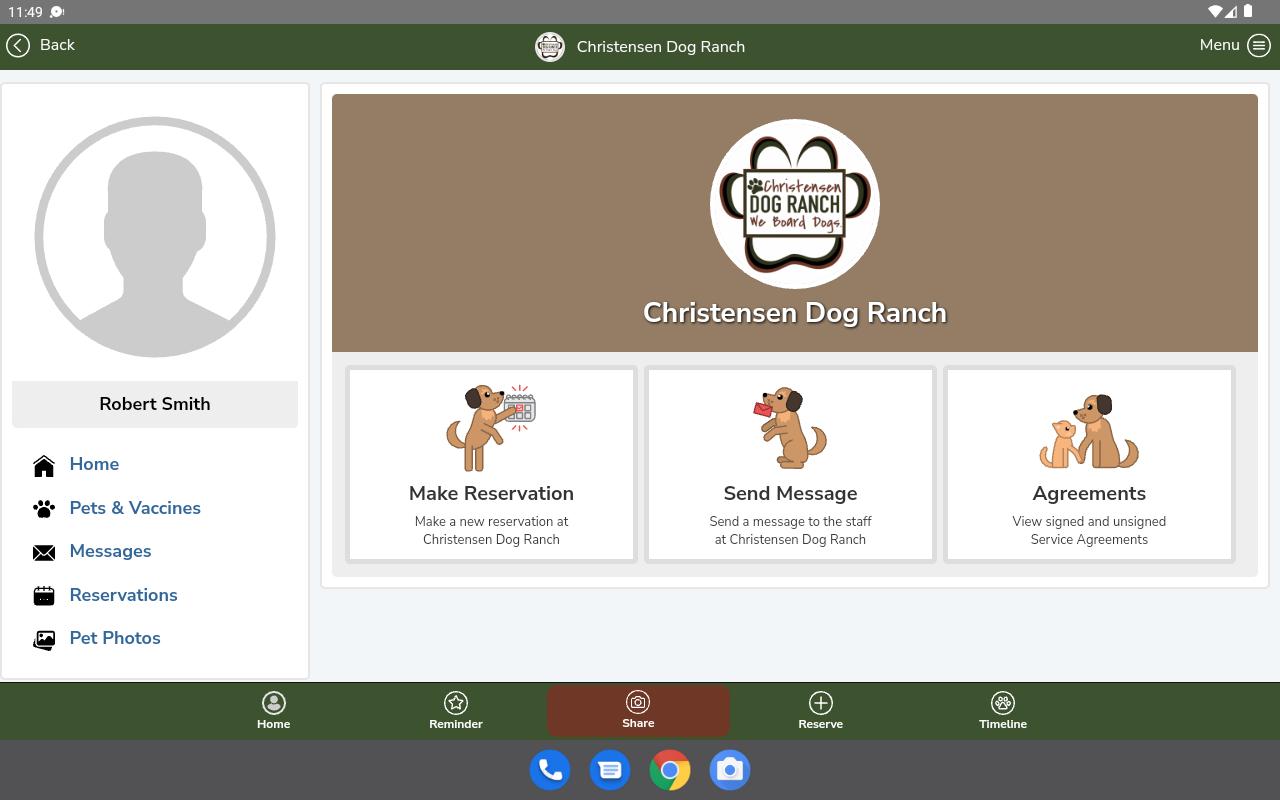Select the Send Message card title

[790, 493]
